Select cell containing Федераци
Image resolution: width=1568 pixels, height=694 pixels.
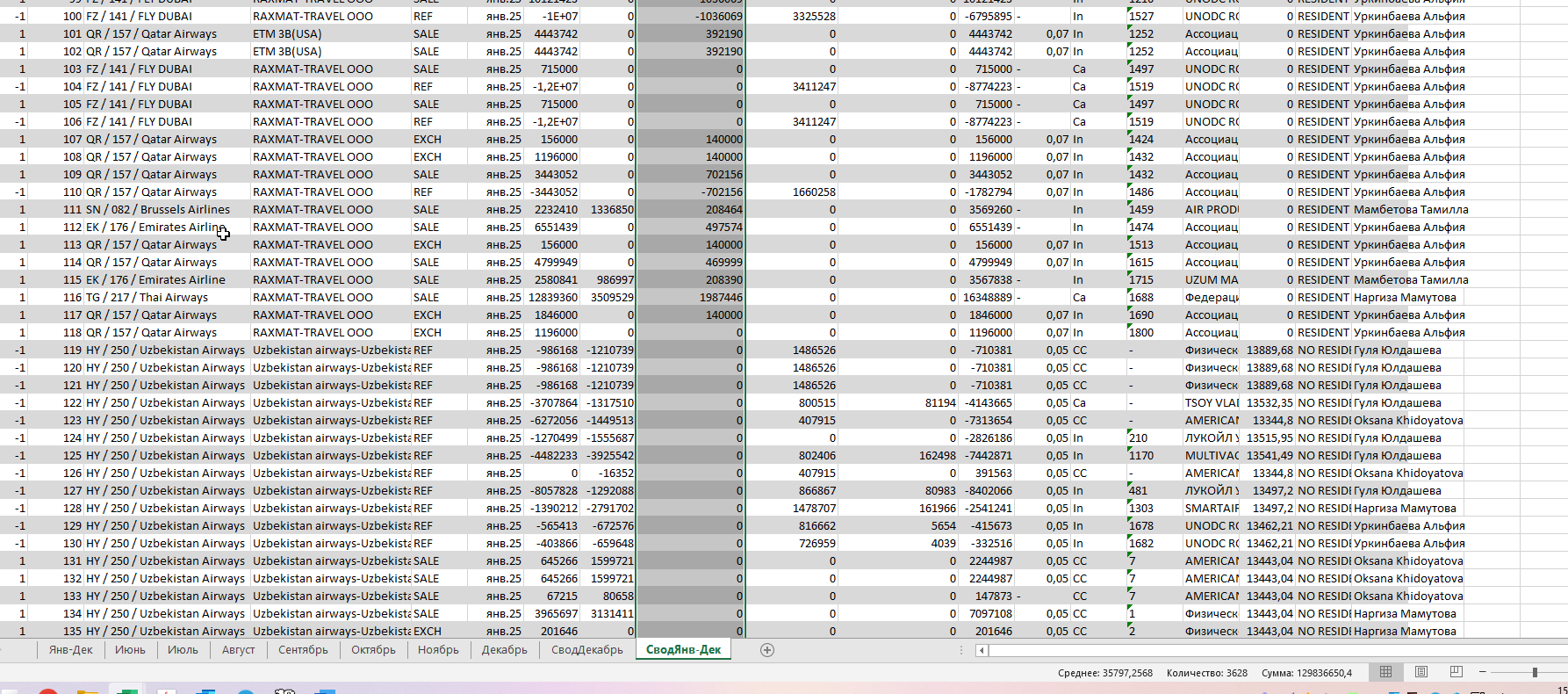[x=1212, y=297]
